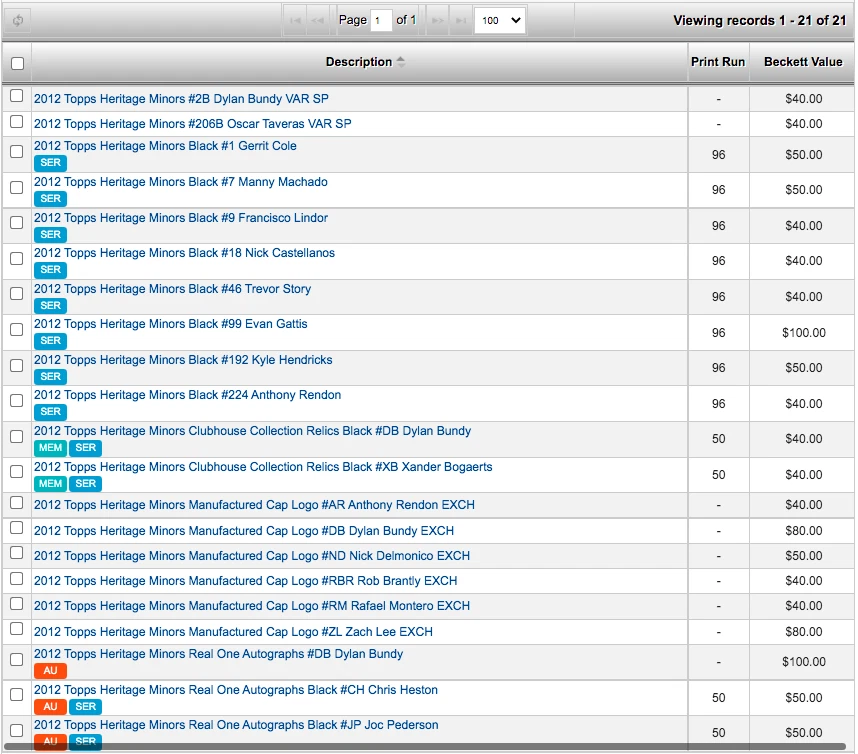Click SER badge under Trevor Story

pyautogui.click(x=50, y=306)
